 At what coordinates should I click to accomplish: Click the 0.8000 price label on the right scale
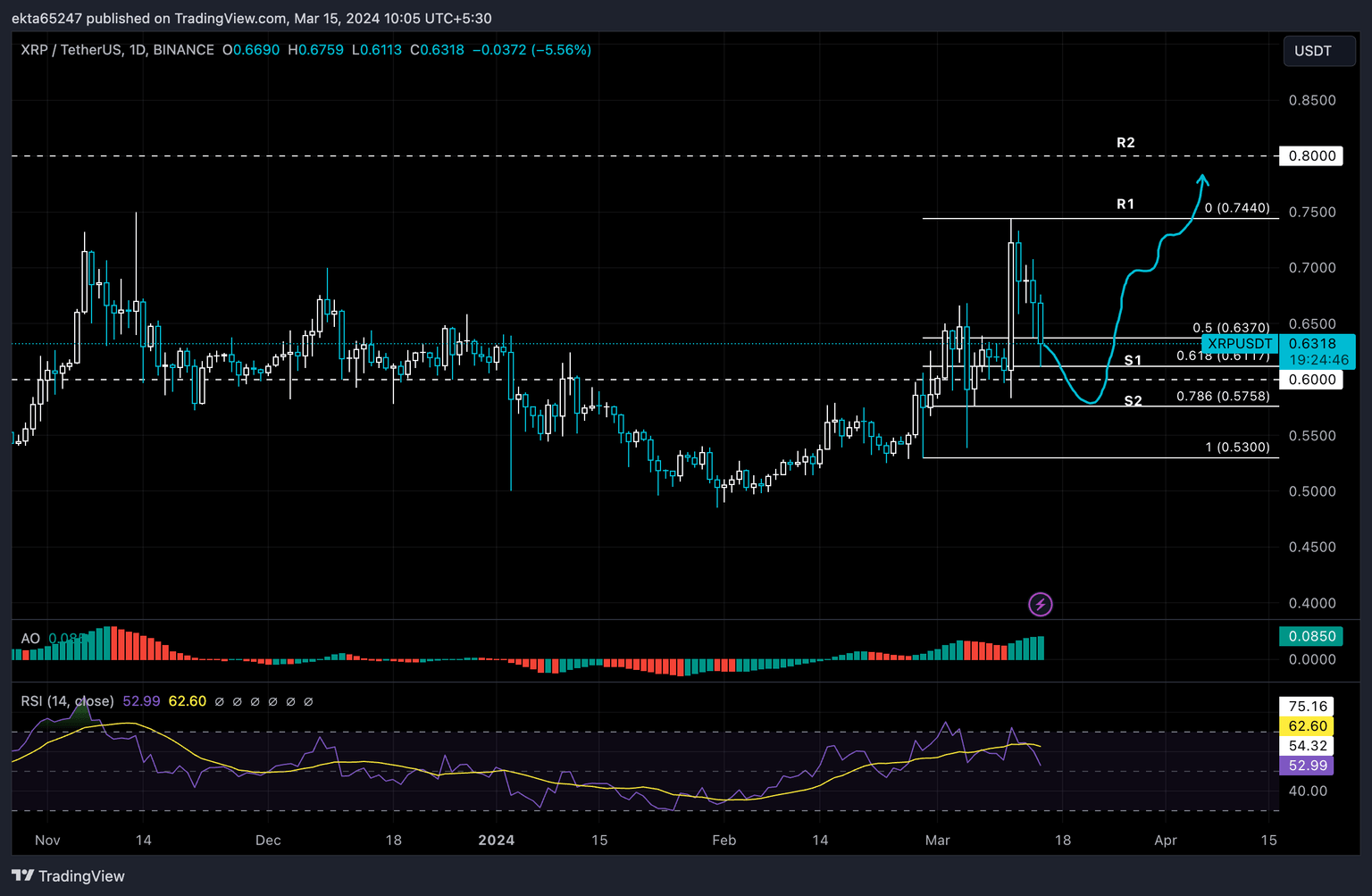(1310, 155)
